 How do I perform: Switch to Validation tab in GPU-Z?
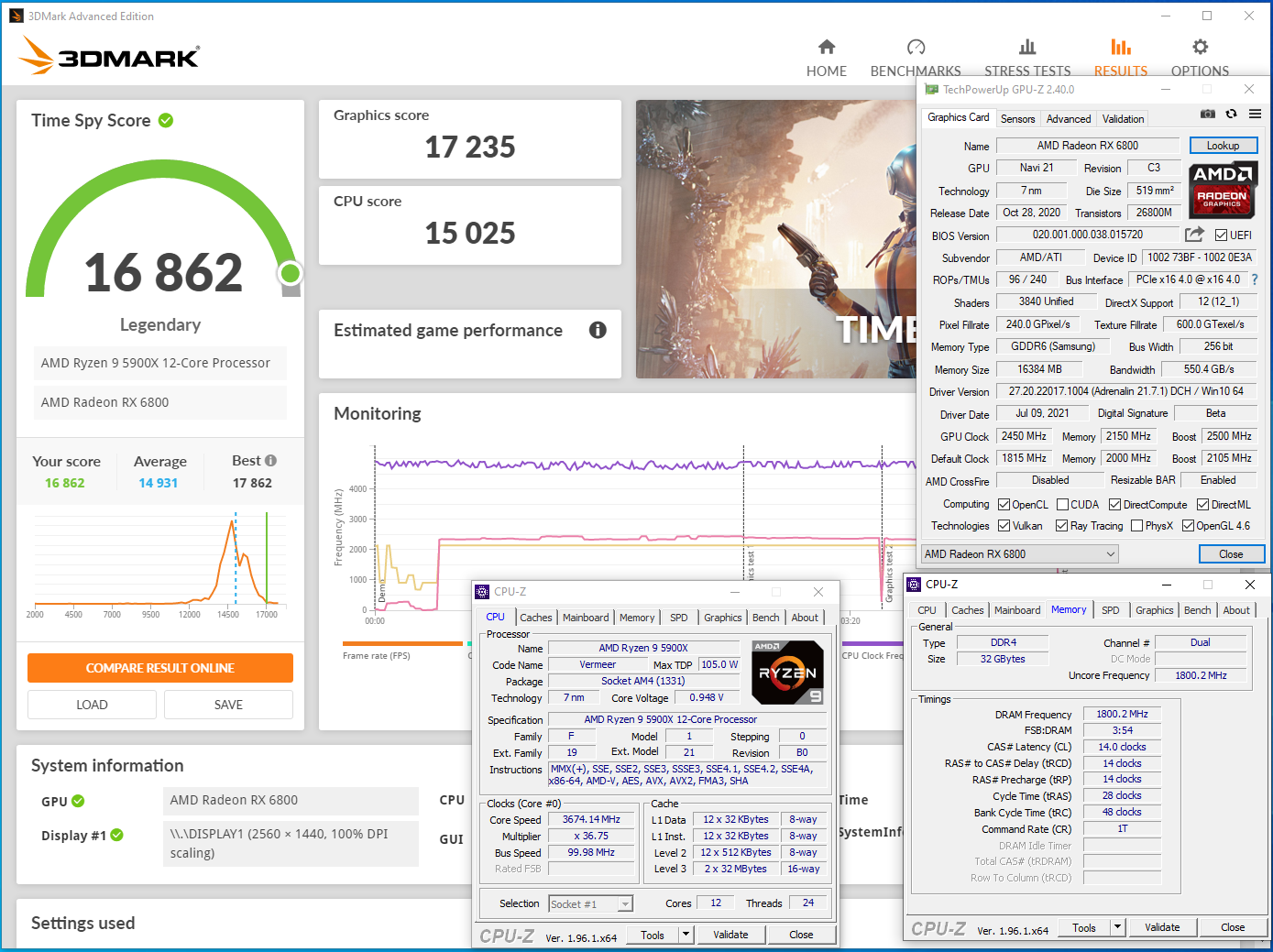click(x=1123, y=119)
